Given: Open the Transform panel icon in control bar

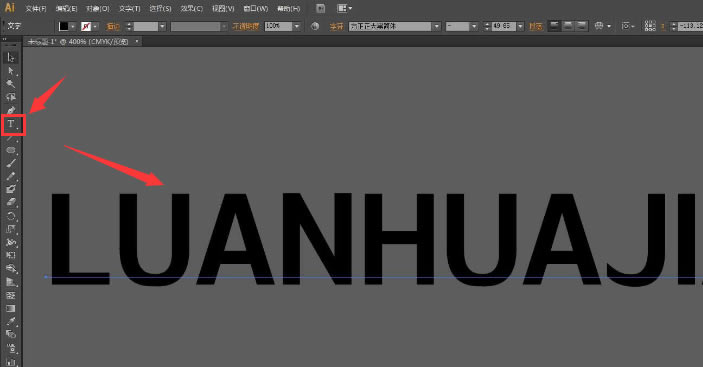Looking at the screenshot, I should click(x=628, y=26).
